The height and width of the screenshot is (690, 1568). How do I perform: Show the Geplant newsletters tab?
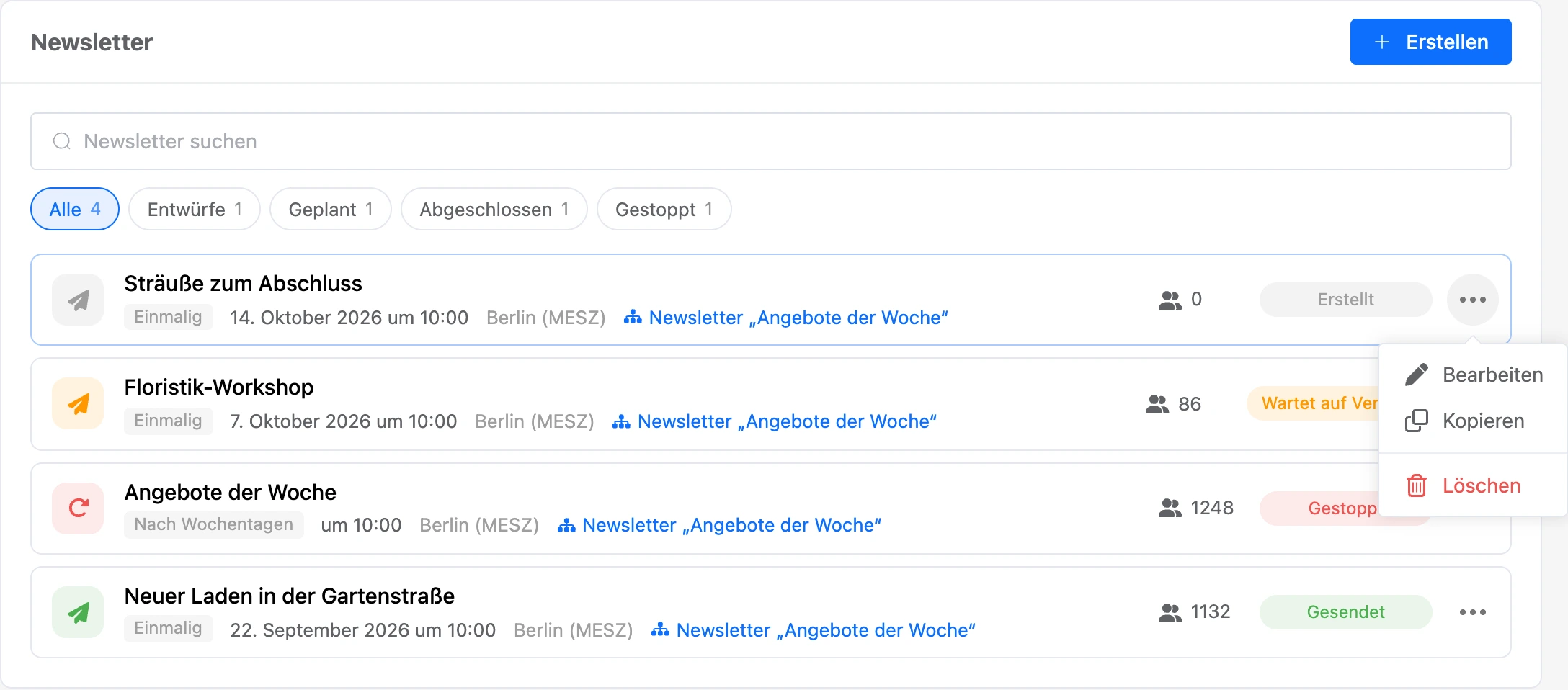click(x=331, y=209)
